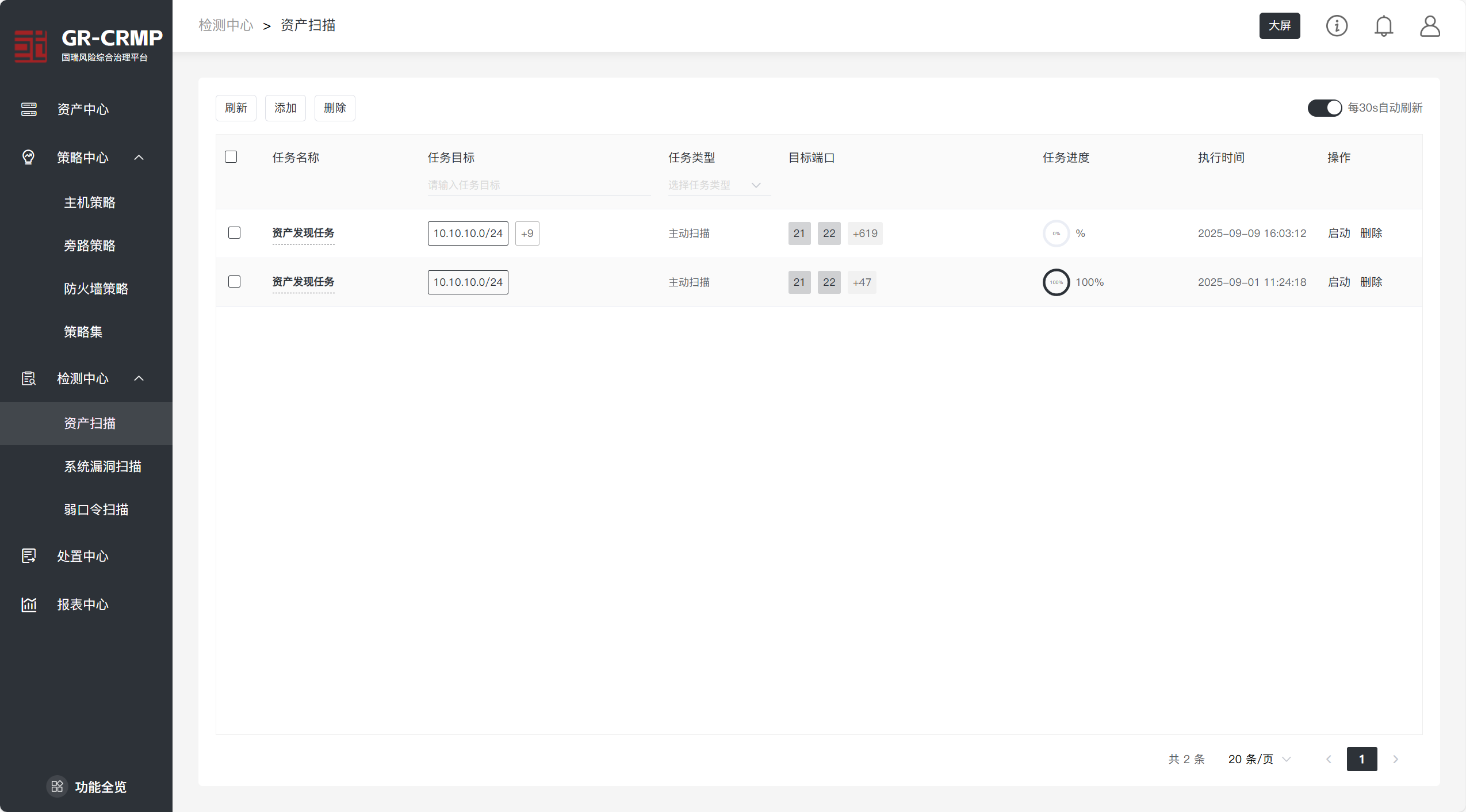Click the 报表中心 chart icon
Screen dimensions: 1466x812
pyautogui.click(x=29, y=604)
